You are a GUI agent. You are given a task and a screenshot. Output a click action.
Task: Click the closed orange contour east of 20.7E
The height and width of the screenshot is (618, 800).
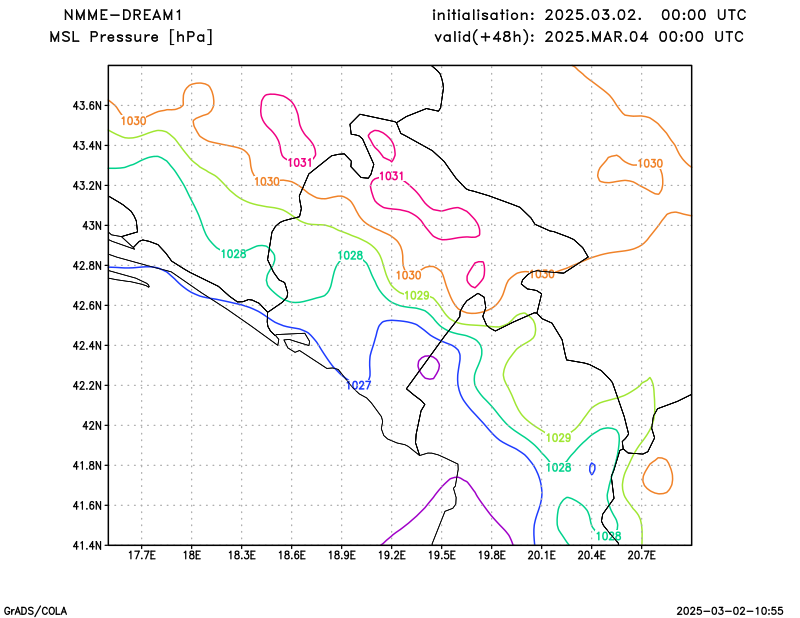coord(658,476)
